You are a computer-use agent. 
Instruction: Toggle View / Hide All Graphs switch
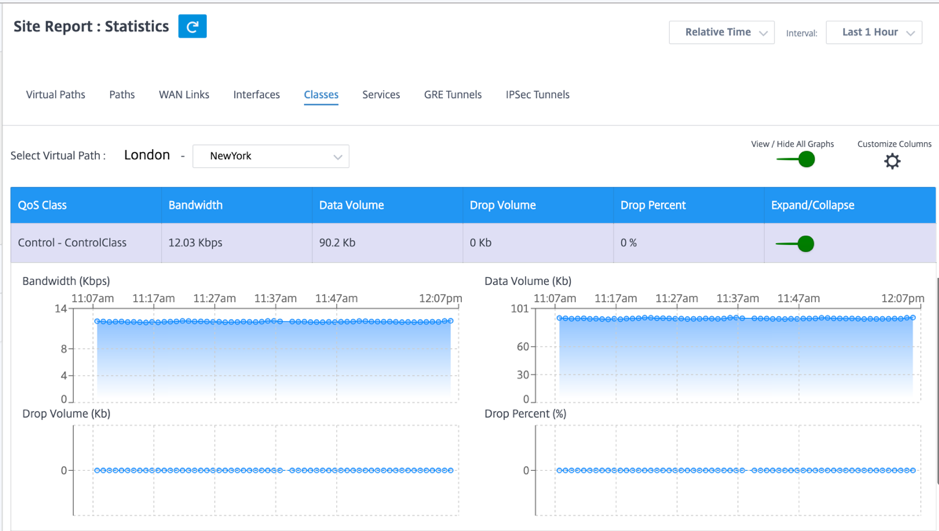click(x=796, y=159)
